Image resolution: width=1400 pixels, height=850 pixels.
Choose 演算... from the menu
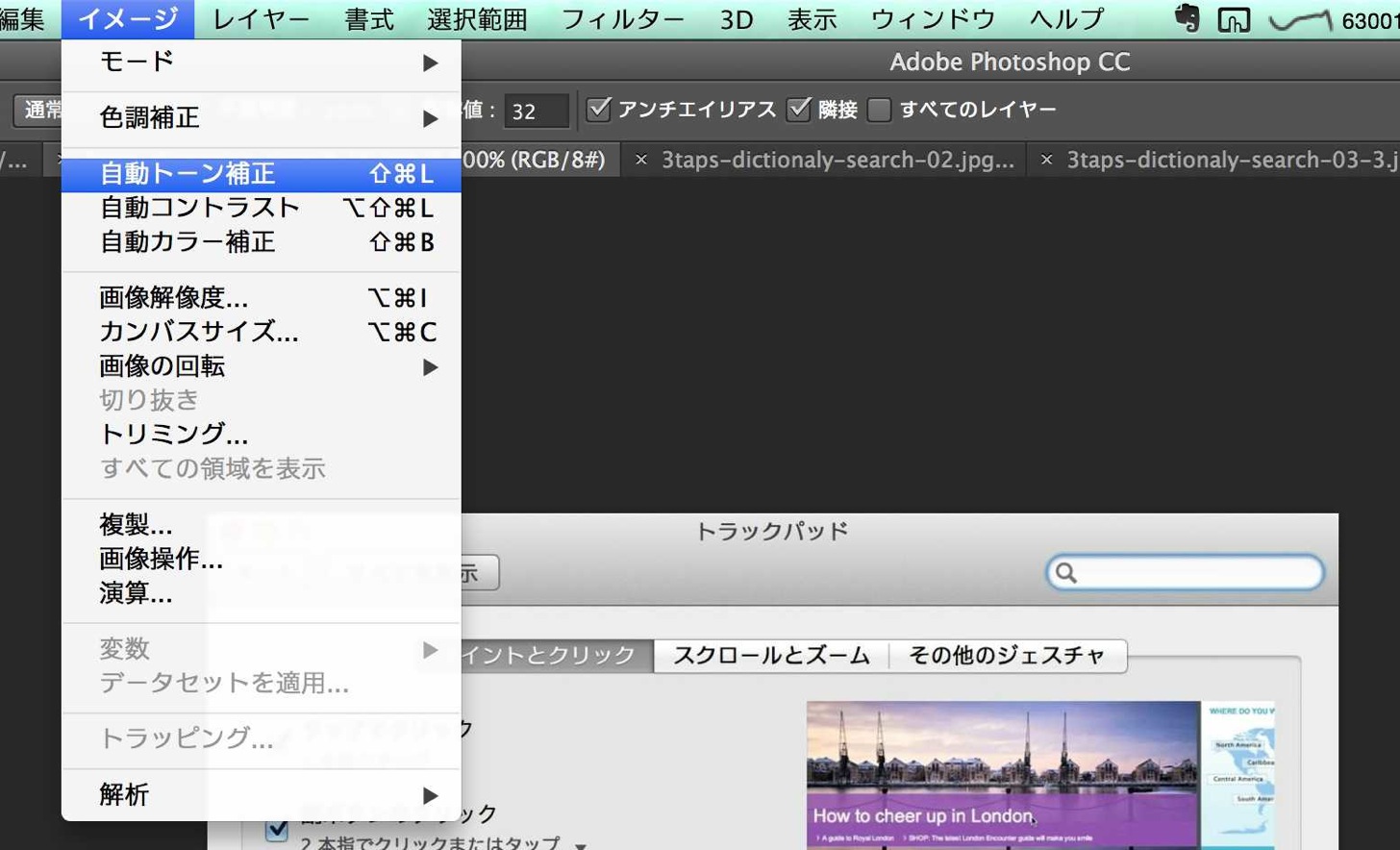pyautogui.click(x=262, y=593)
